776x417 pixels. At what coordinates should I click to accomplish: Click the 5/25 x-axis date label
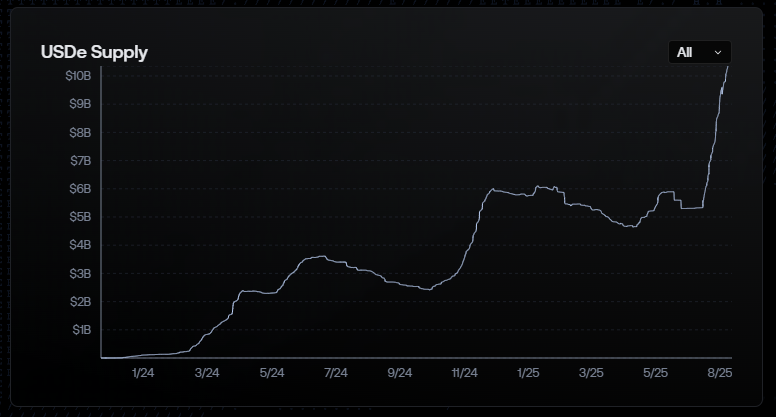point(655,373)
